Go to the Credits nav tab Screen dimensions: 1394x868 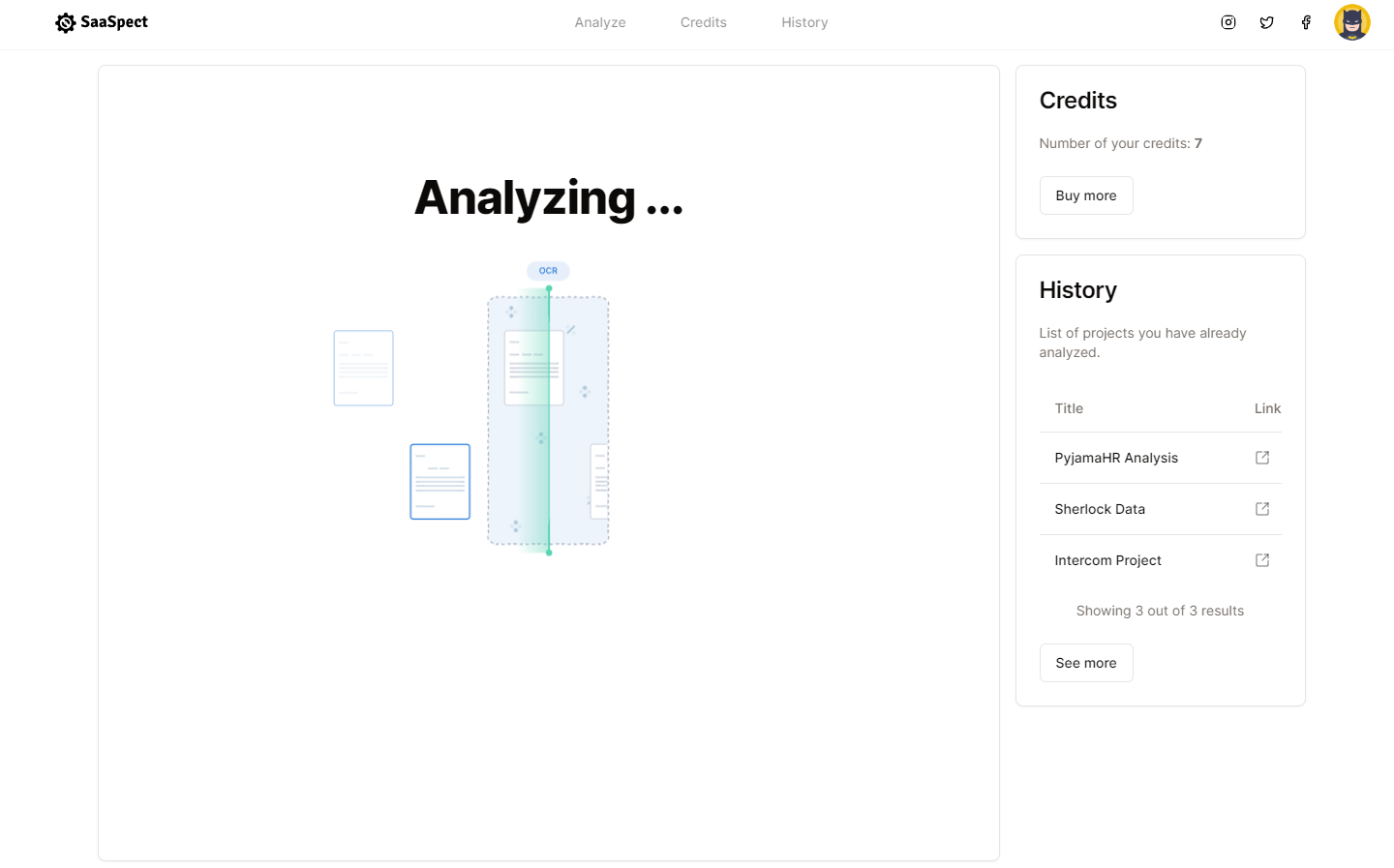(x=704, y=22)
